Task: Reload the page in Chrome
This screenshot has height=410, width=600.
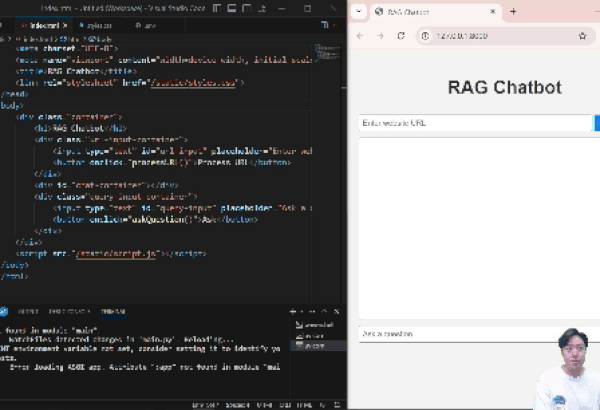Action: 401,36
